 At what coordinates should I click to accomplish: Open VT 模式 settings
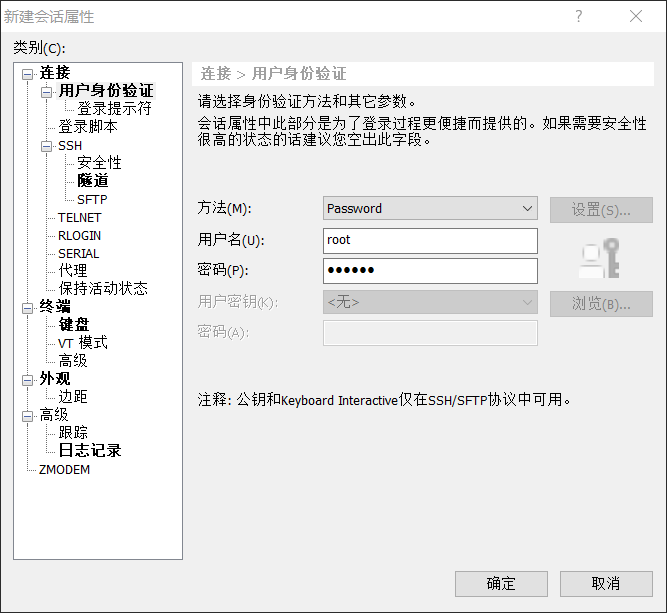click(83, 342)
